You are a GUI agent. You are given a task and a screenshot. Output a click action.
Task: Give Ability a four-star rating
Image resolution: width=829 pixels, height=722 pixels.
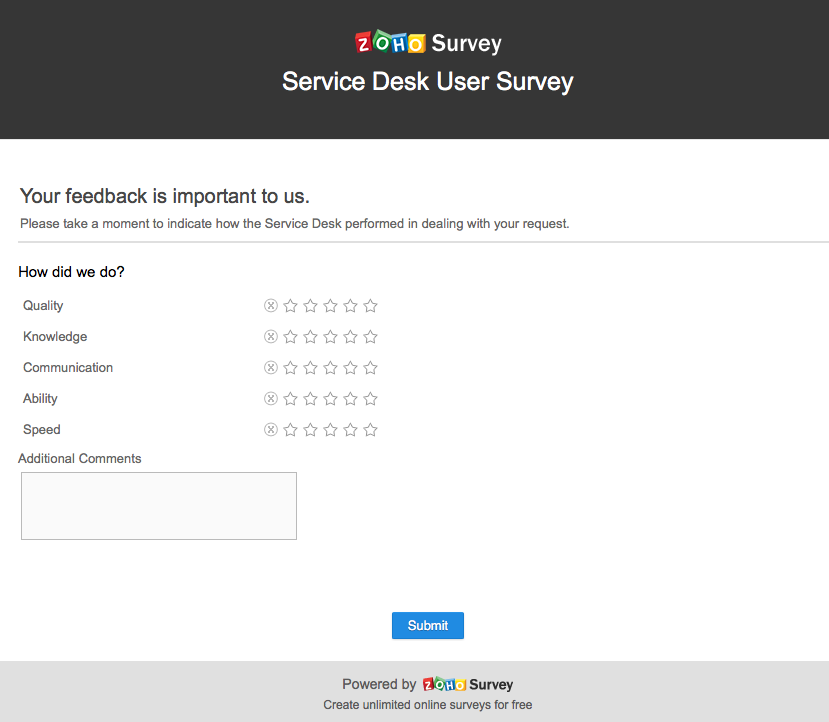click(x=350, y=399)
